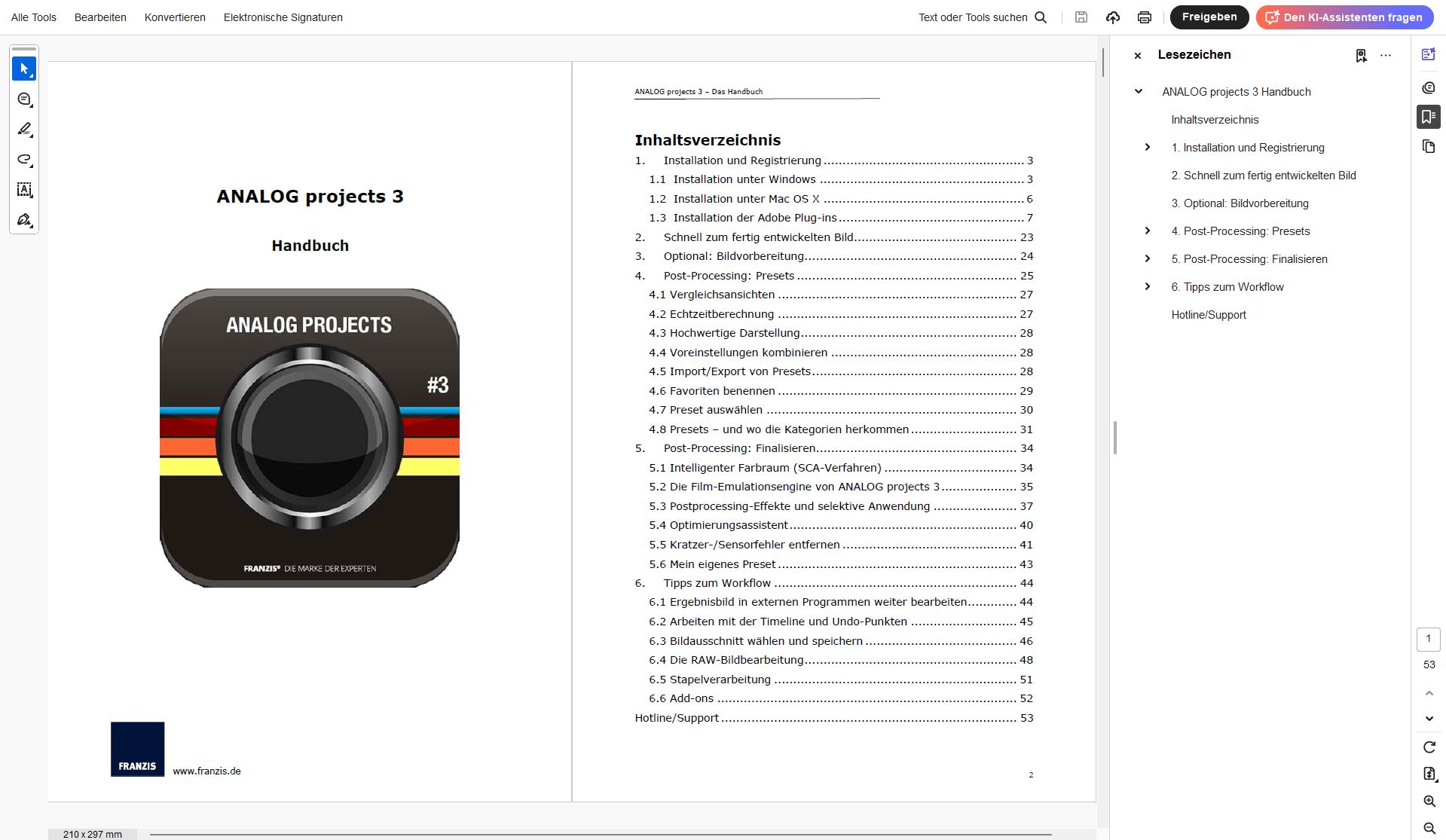
Task: Click the www.franzis.de link on cover
Action: coord(206,771)
